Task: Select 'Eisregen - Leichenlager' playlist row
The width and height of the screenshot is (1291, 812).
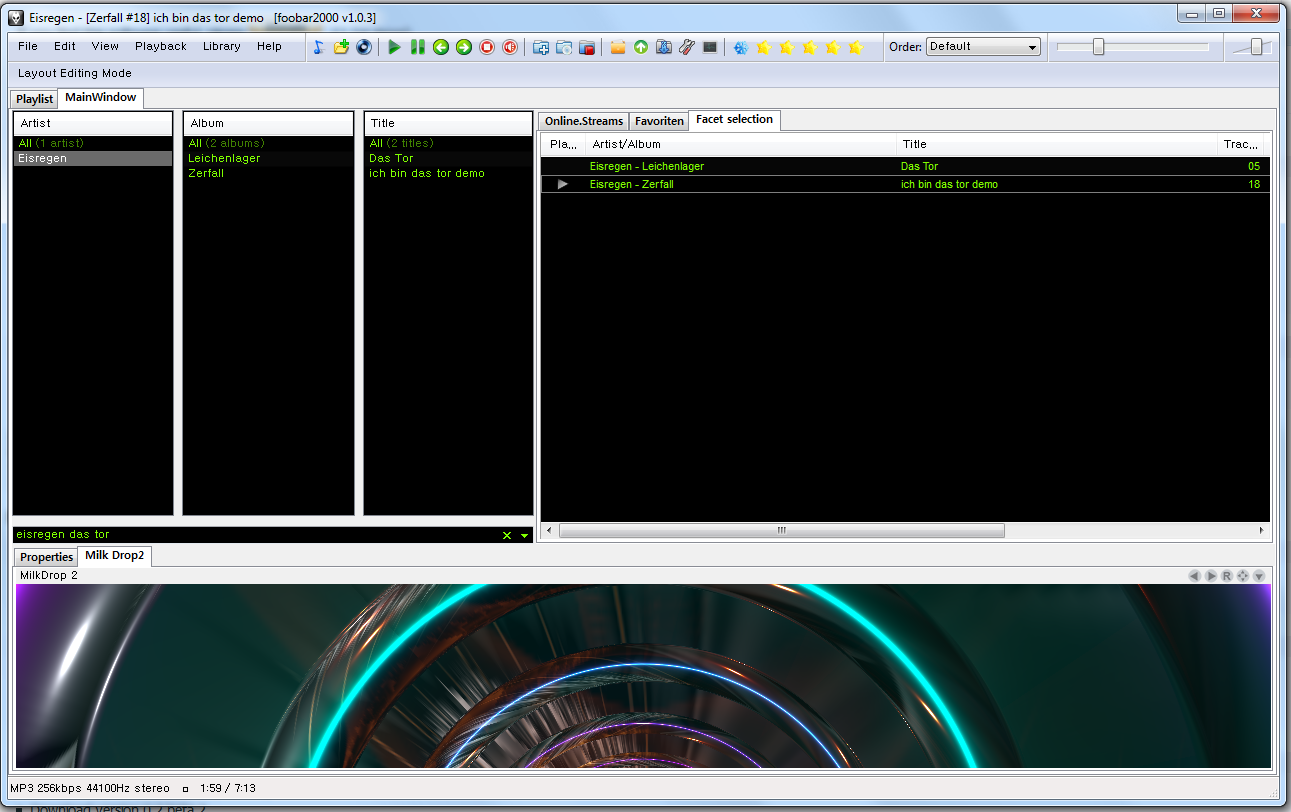Action: (x=906, y=166)
